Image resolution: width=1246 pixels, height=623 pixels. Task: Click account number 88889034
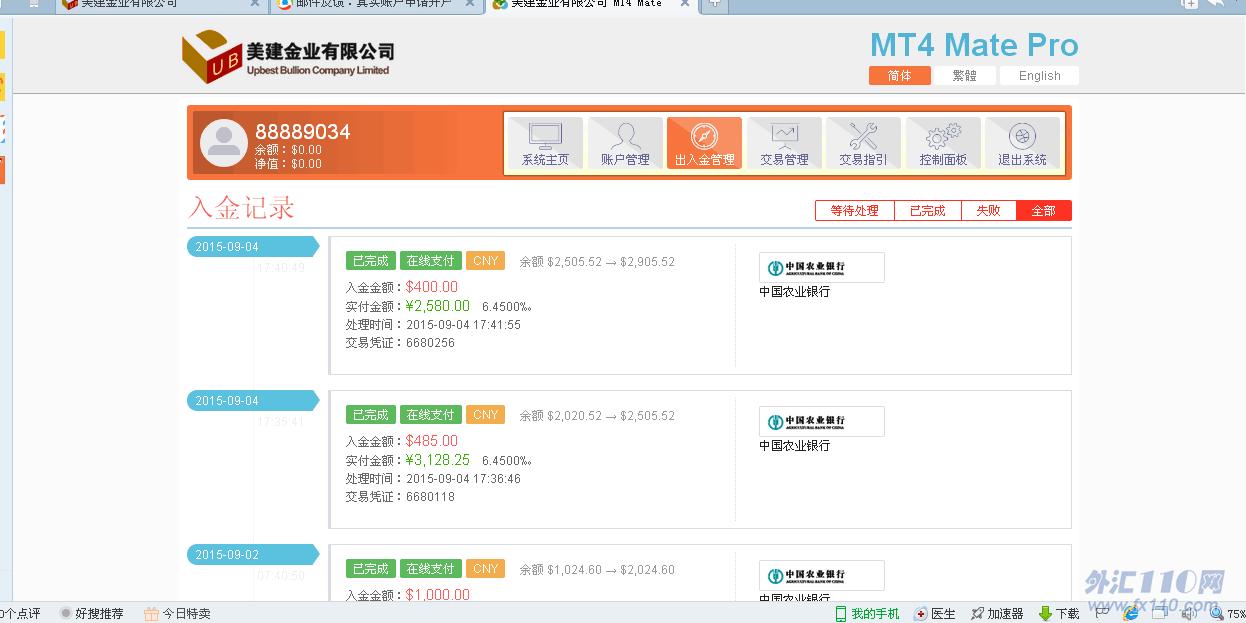click(302, 132)
